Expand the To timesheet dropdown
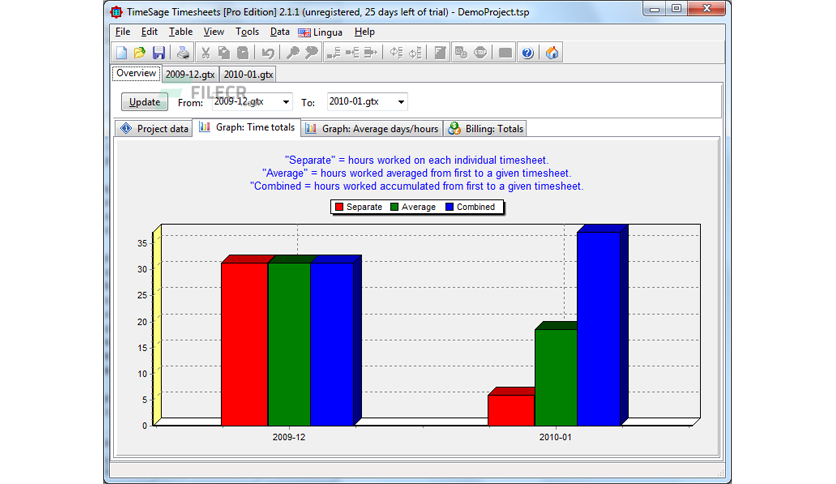 click(401, 102)
